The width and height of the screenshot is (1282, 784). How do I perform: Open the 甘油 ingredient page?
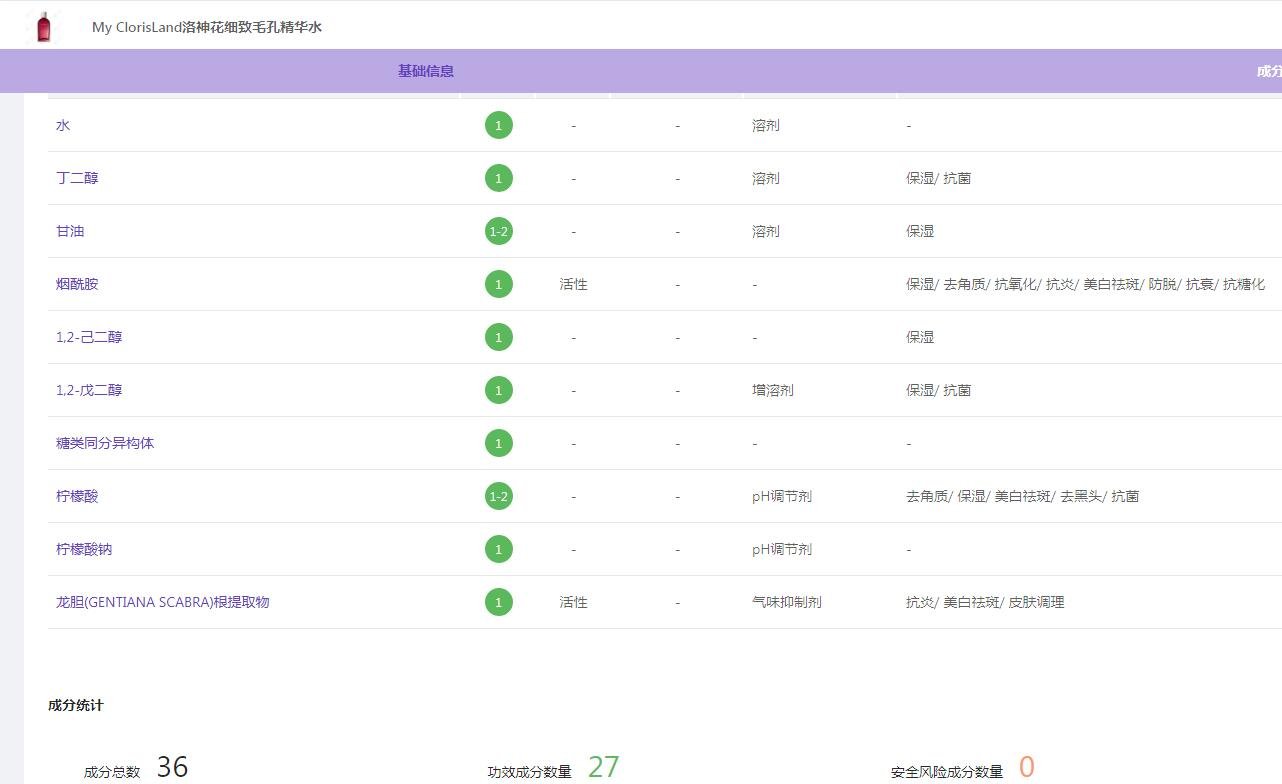pos(70,231)
